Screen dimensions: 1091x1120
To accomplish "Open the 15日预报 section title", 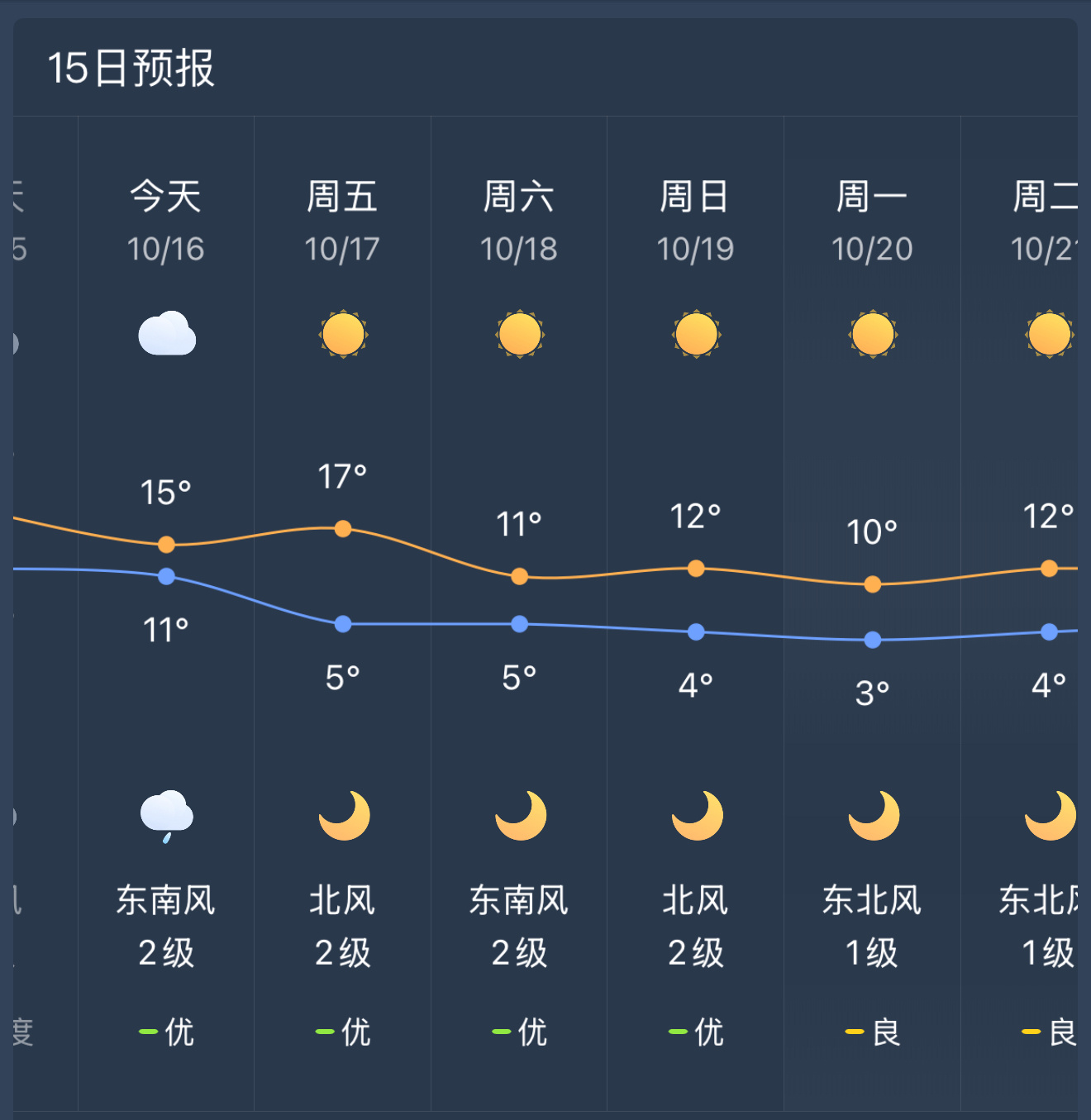I will [131, 68].
